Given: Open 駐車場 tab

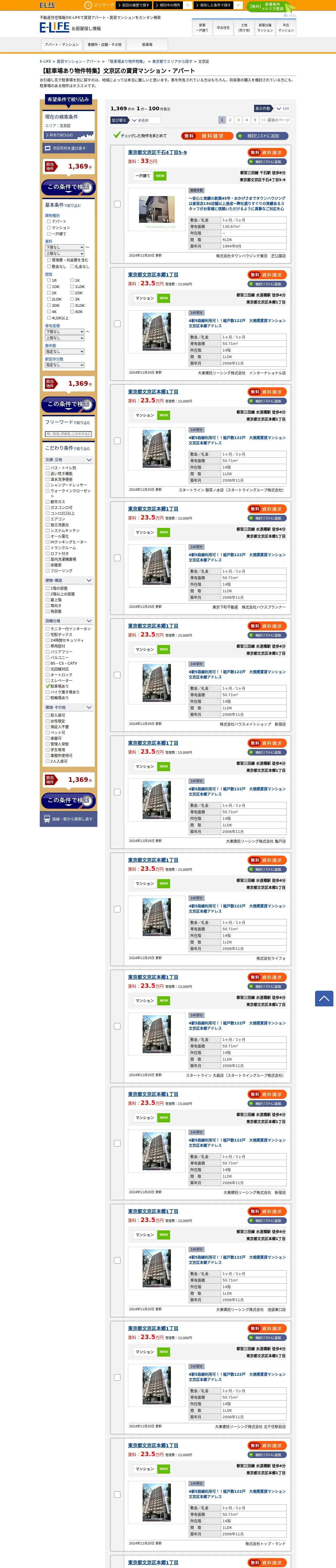Looking at the screenshot, I should (147, 44).
